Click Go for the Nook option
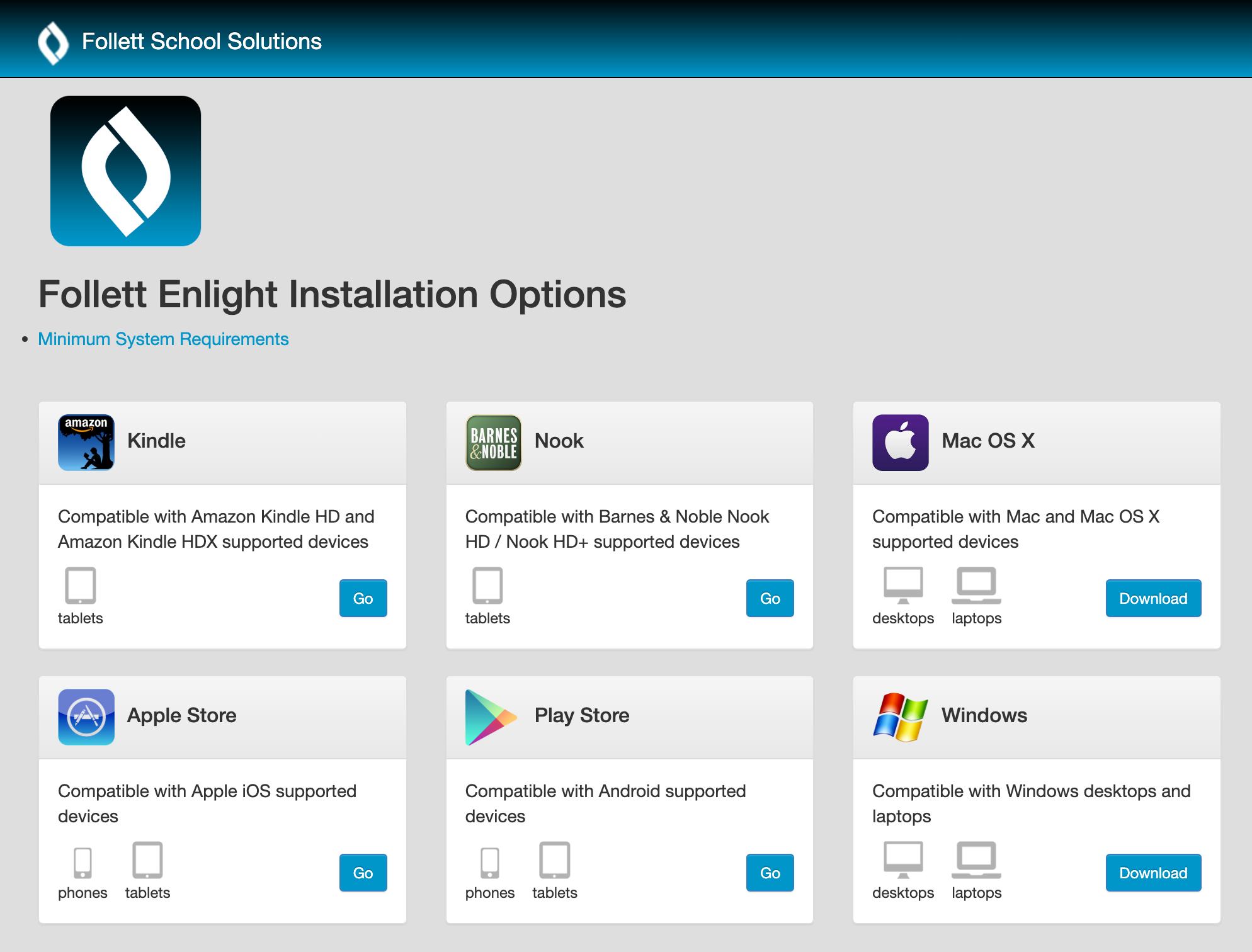This screenshot has height=952, width=1252. point(770,598)
